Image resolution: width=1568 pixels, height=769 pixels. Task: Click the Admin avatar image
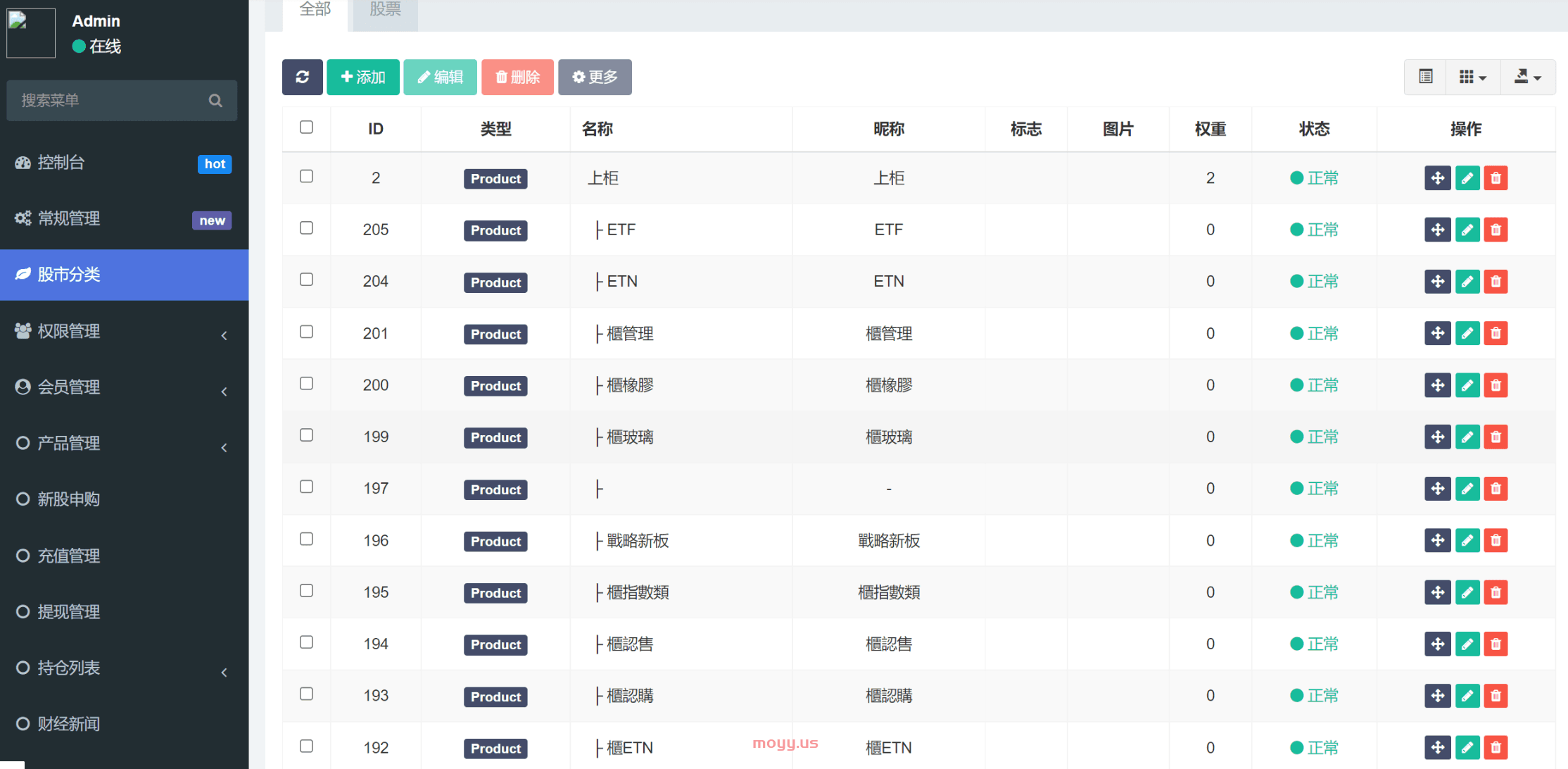click(31, 33)
